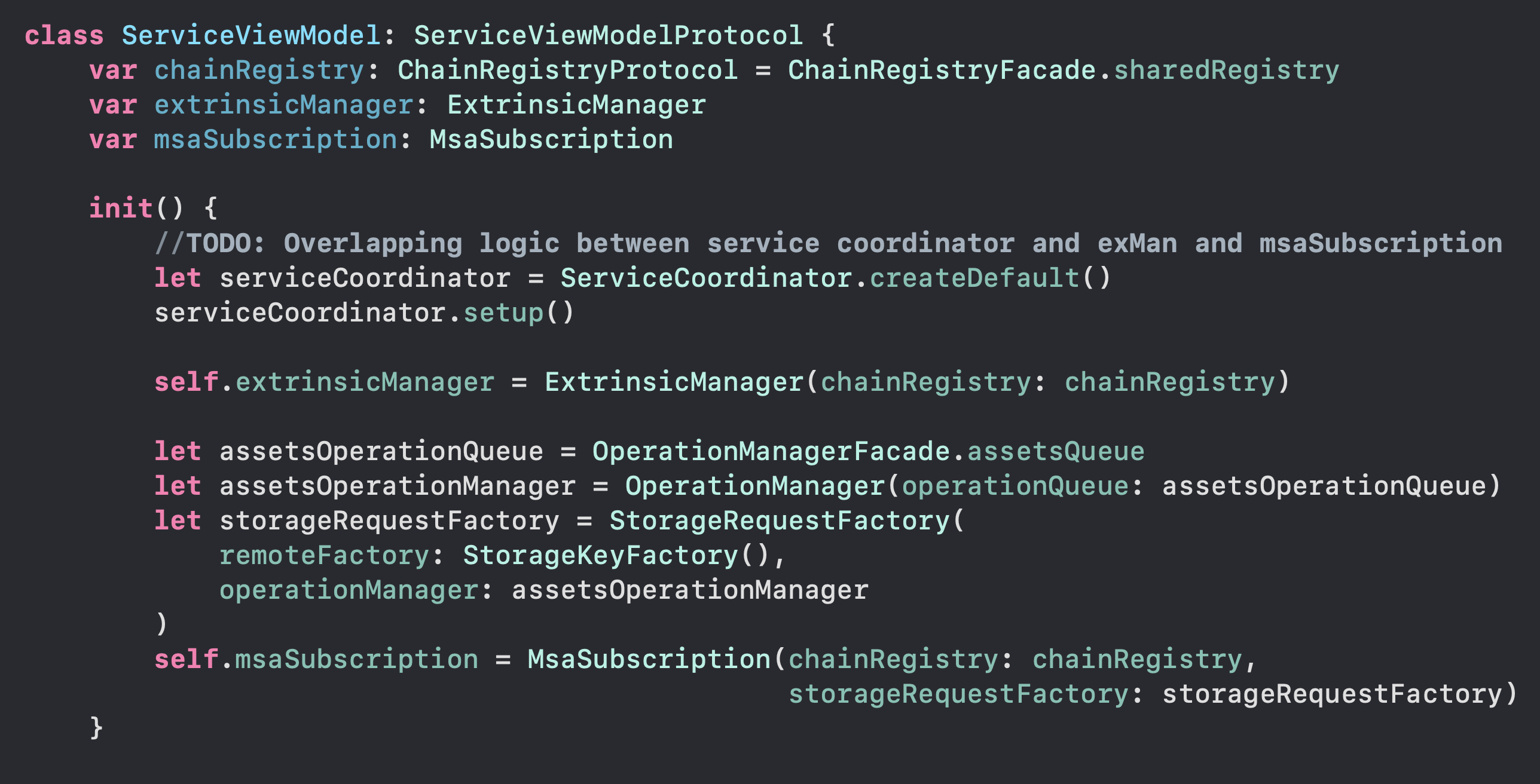This screenshot has width=1540, height=784.
Task: Click the TODO comment line
Action: click(828, 243)
